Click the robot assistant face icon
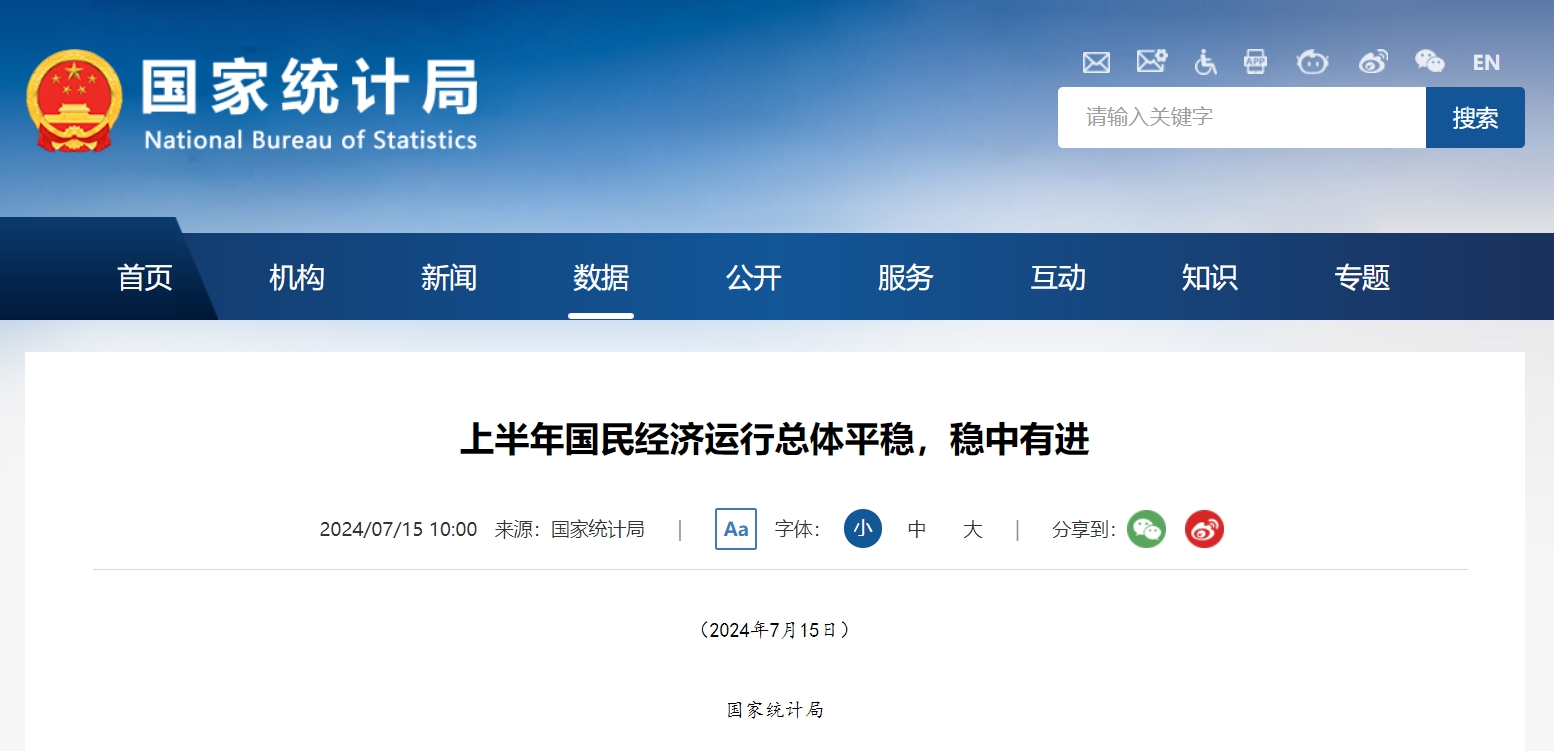1554x751 pixels. click(x=1312, y=62)
